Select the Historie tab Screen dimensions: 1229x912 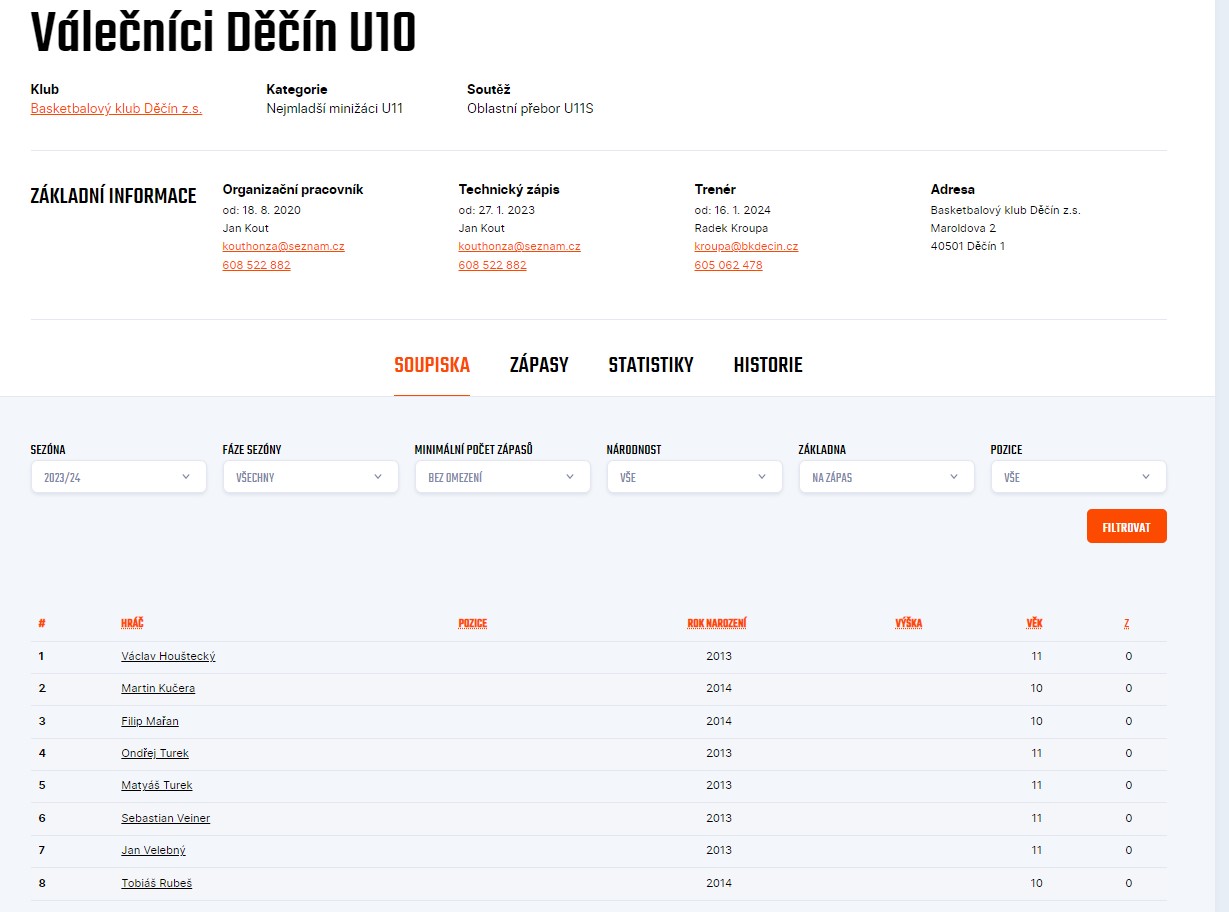coord(768,365)
